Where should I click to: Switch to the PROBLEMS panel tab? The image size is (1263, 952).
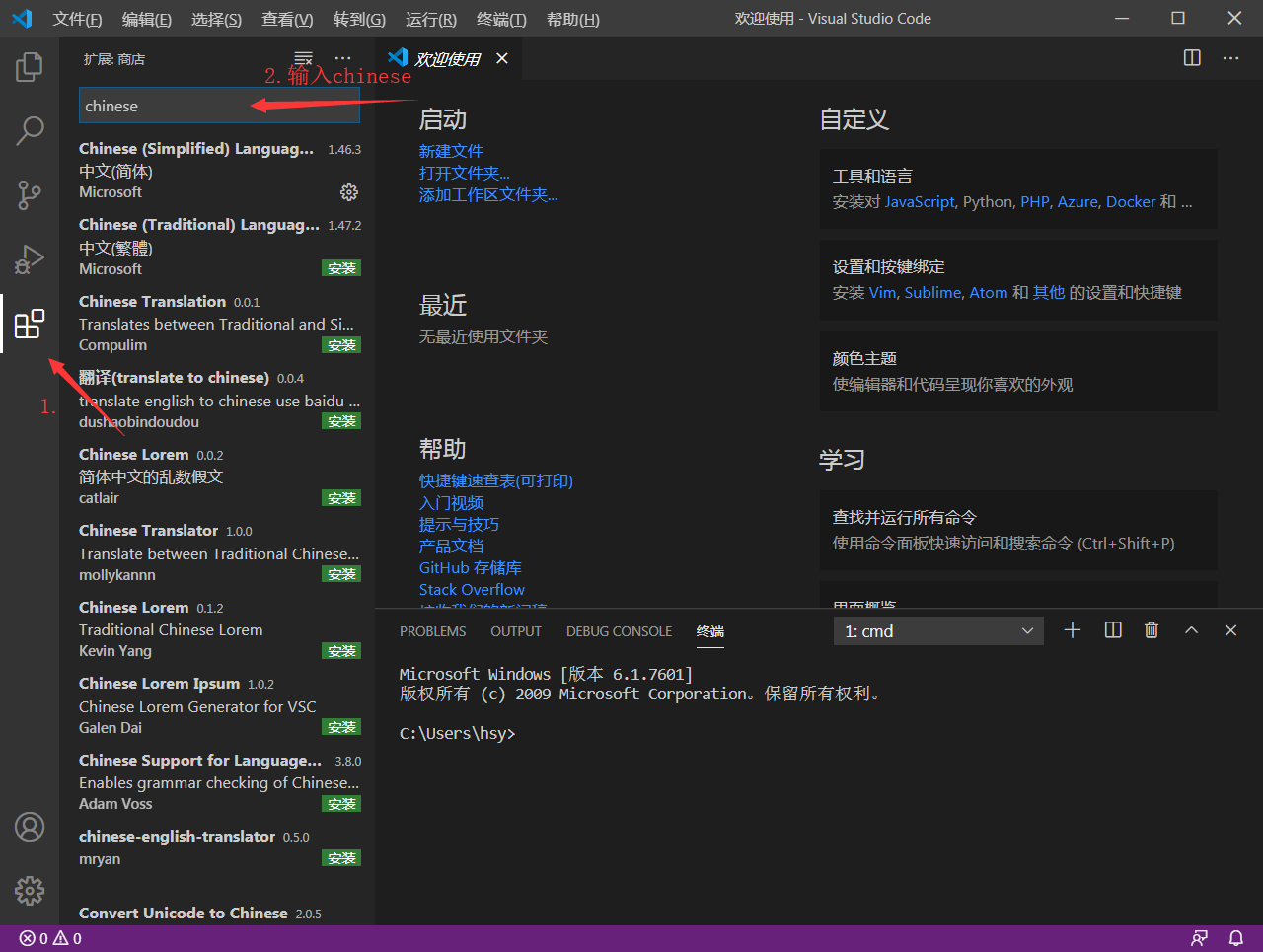(x=432, y=631)
